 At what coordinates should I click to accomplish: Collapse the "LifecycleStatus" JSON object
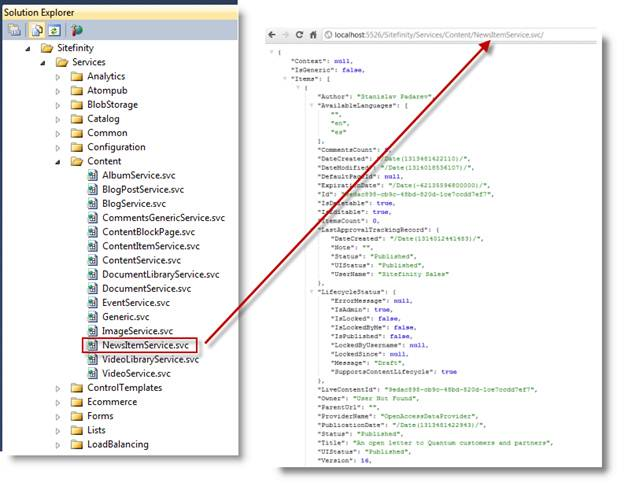311,292
